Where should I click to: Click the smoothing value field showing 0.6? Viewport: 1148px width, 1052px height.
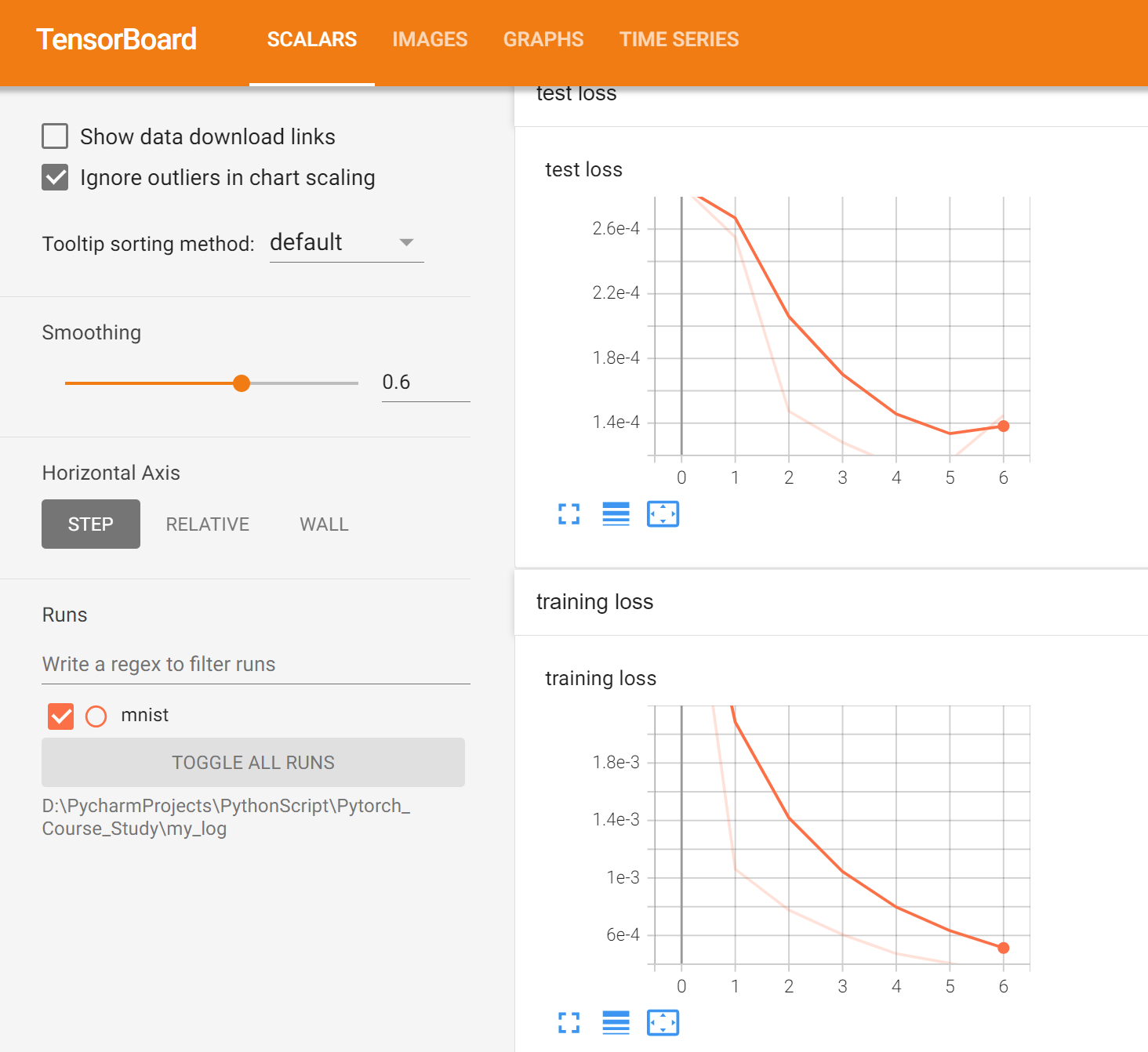426,382
